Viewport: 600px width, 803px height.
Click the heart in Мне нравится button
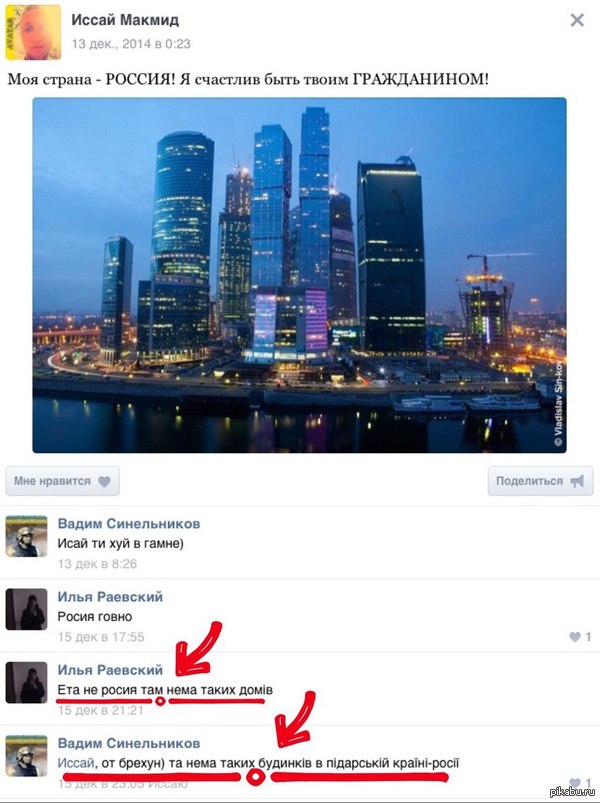(x=104, y=481)
